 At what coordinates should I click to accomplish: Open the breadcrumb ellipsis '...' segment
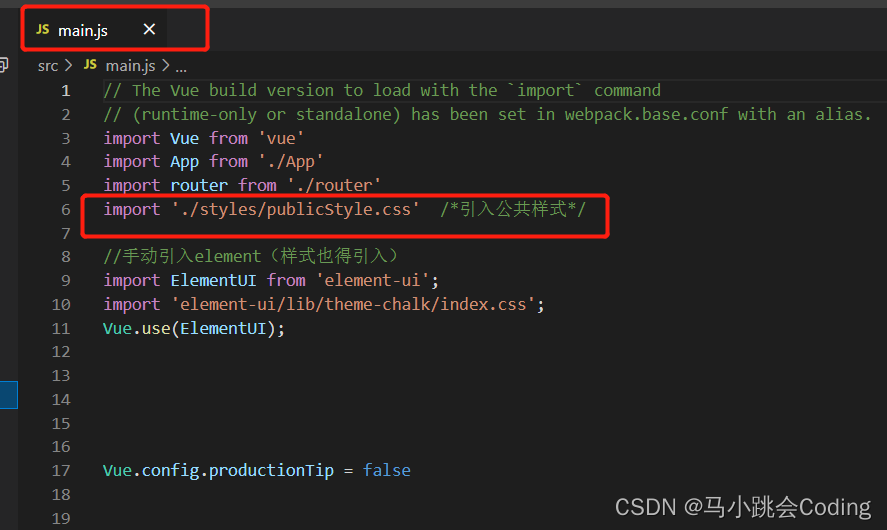181,68
